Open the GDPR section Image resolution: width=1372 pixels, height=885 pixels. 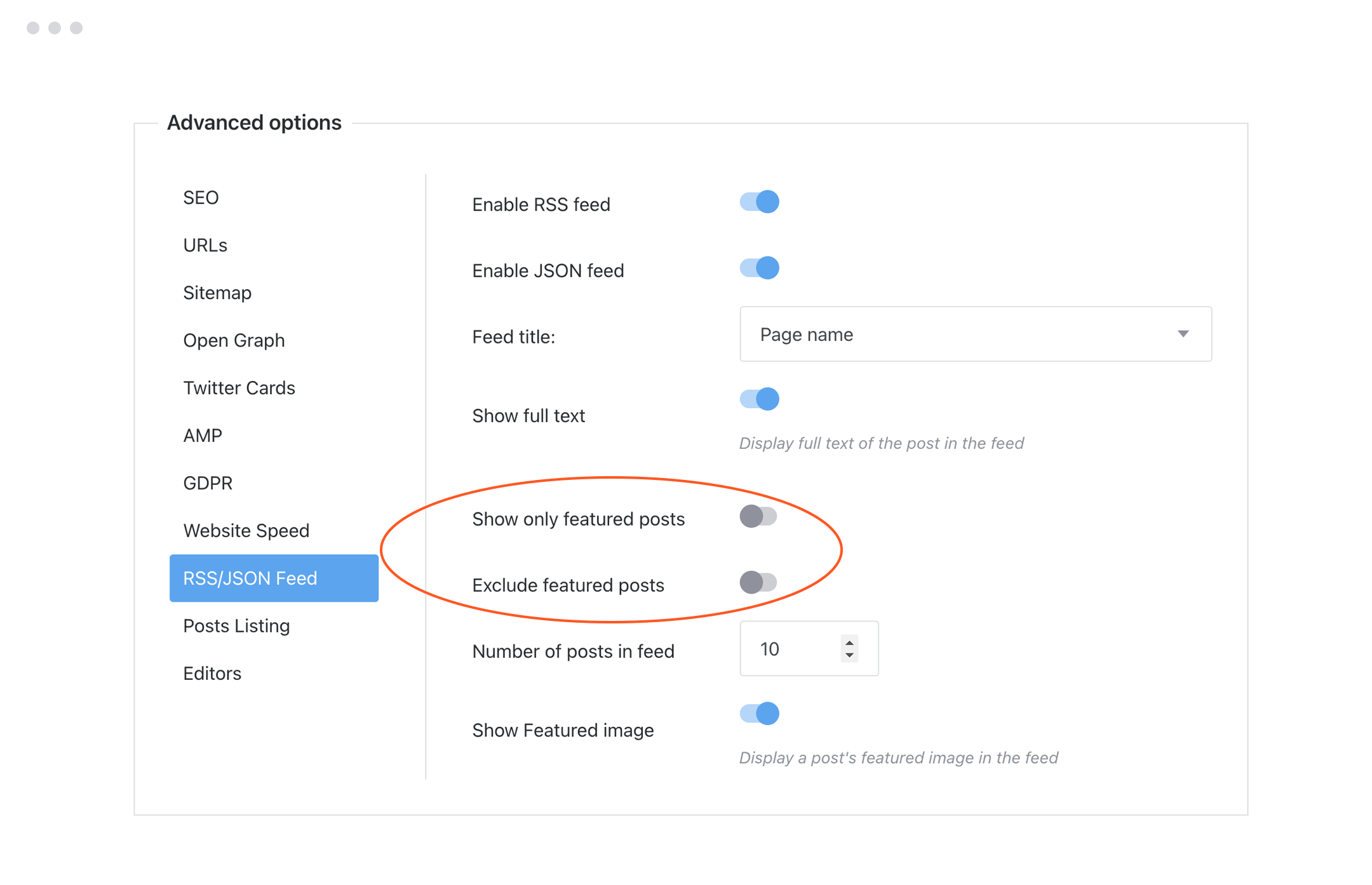point(208,483)
